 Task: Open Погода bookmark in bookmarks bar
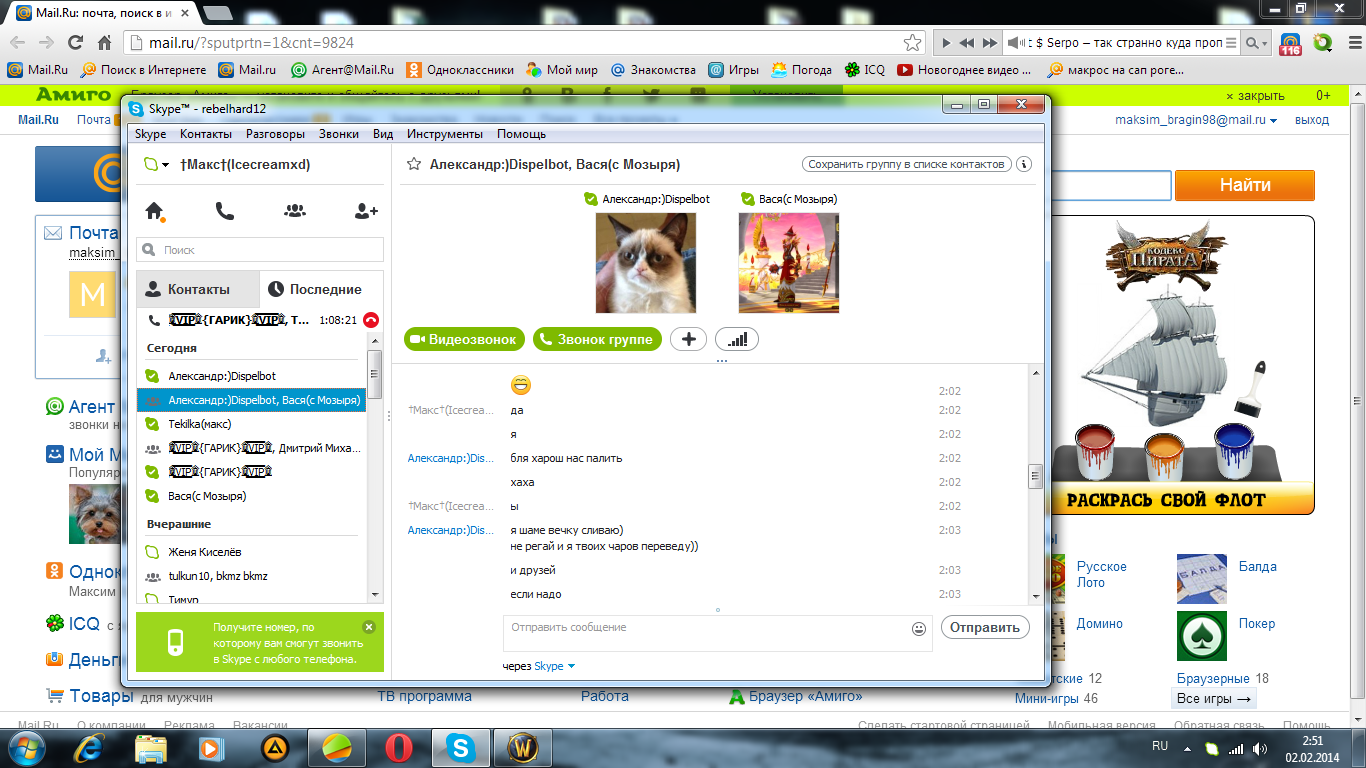pyautogui.click(x=802, y=70)
